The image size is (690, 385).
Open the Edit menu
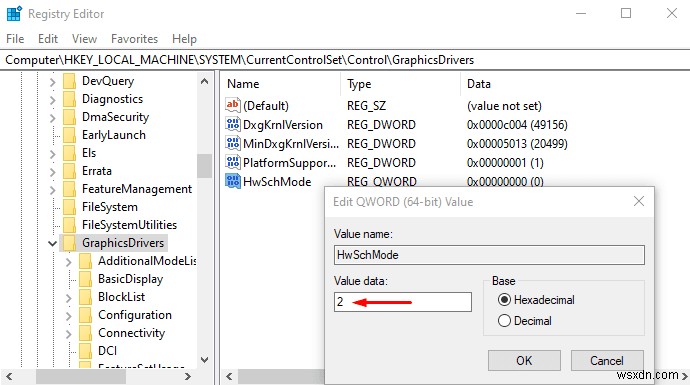pos(48,39)
